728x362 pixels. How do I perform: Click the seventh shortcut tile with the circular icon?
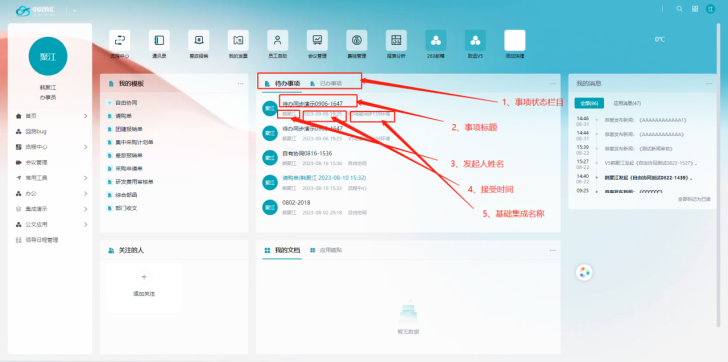pyautogui.click(x=357, y=40)
